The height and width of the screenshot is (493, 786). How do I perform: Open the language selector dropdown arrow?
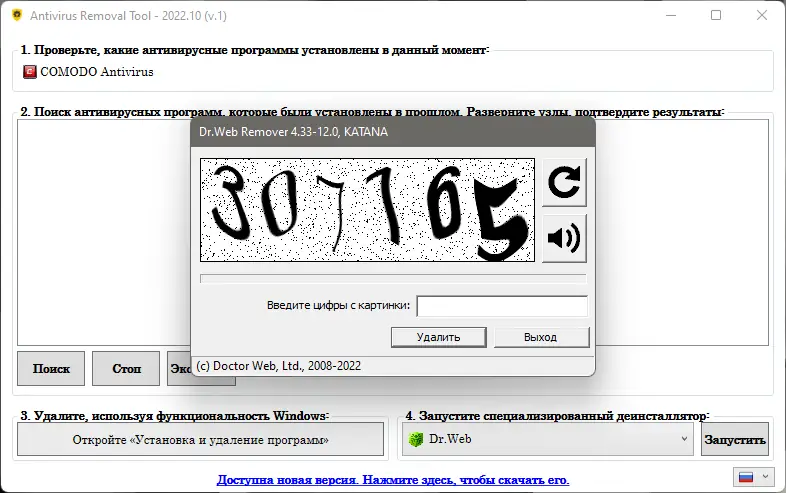(x=765, y=477)
